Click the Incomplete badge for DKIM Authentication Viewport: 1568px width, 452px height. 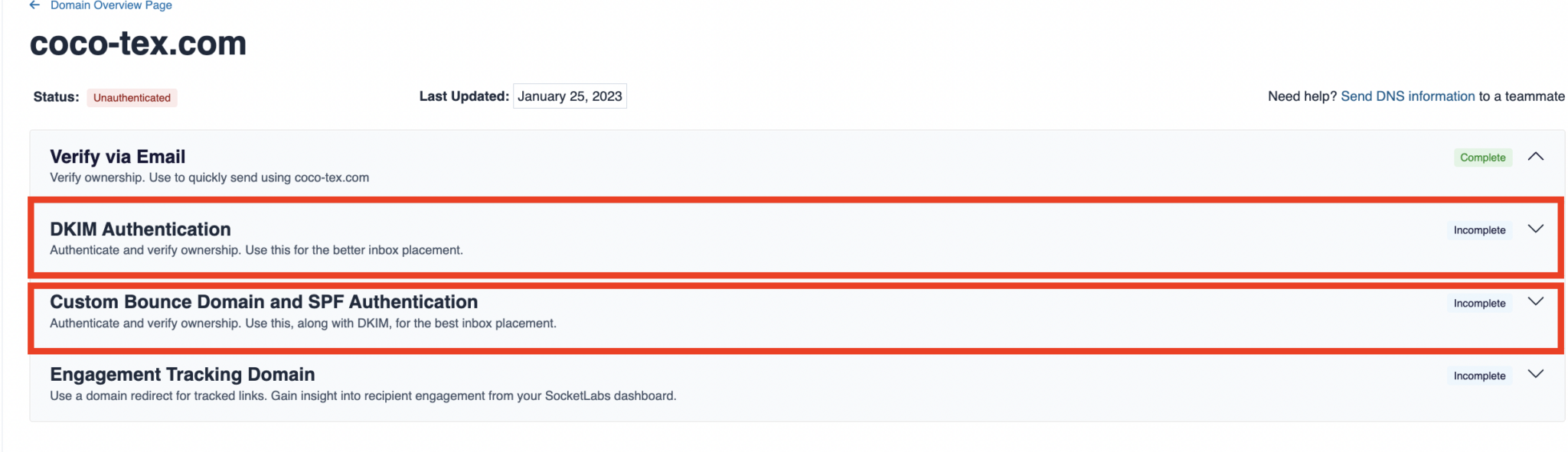[x=1478, y=229]
